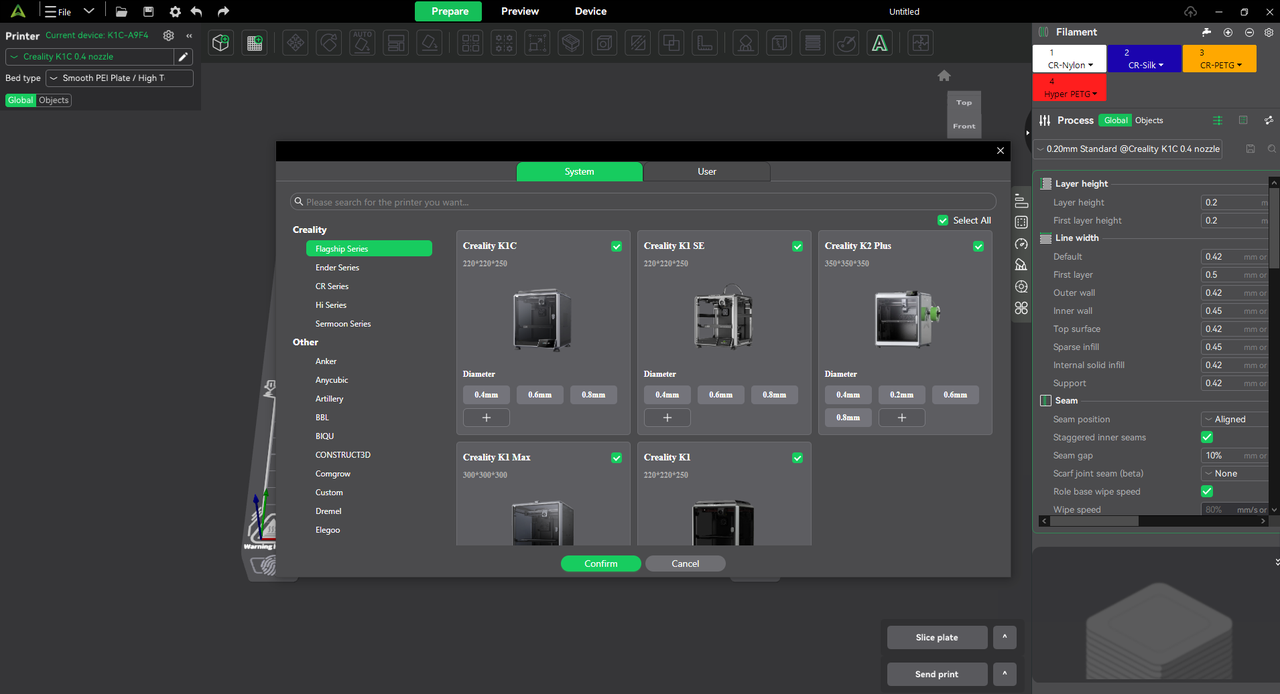Switch to the User tab
Screen dimensions: 1280x694
coord(706,172)
